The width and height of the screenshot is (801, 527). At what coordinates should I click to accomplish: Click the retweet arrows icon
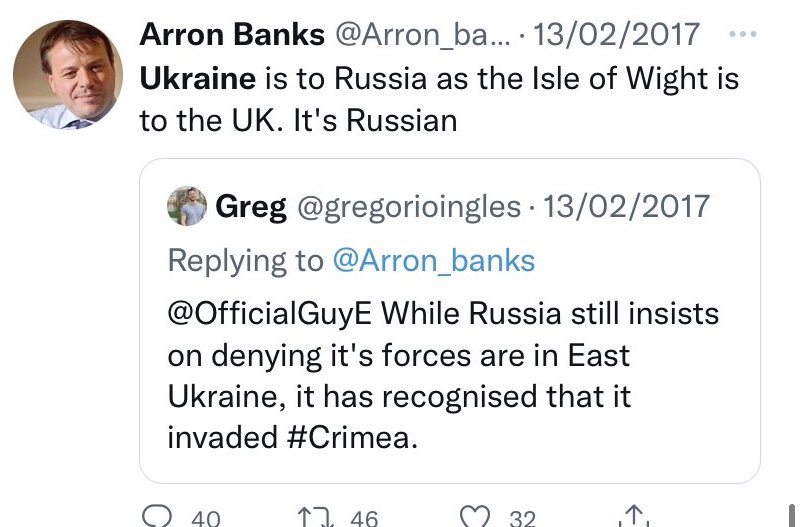pos(316,517)
